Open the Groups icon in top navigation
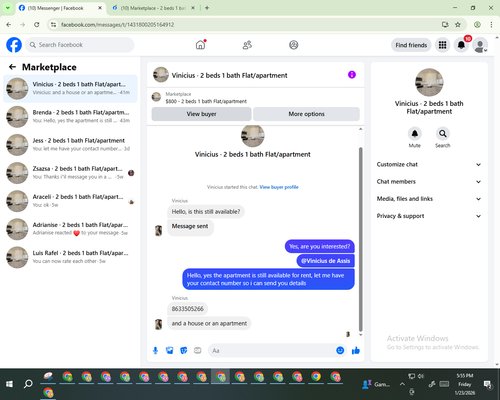 tap(293, 45)
